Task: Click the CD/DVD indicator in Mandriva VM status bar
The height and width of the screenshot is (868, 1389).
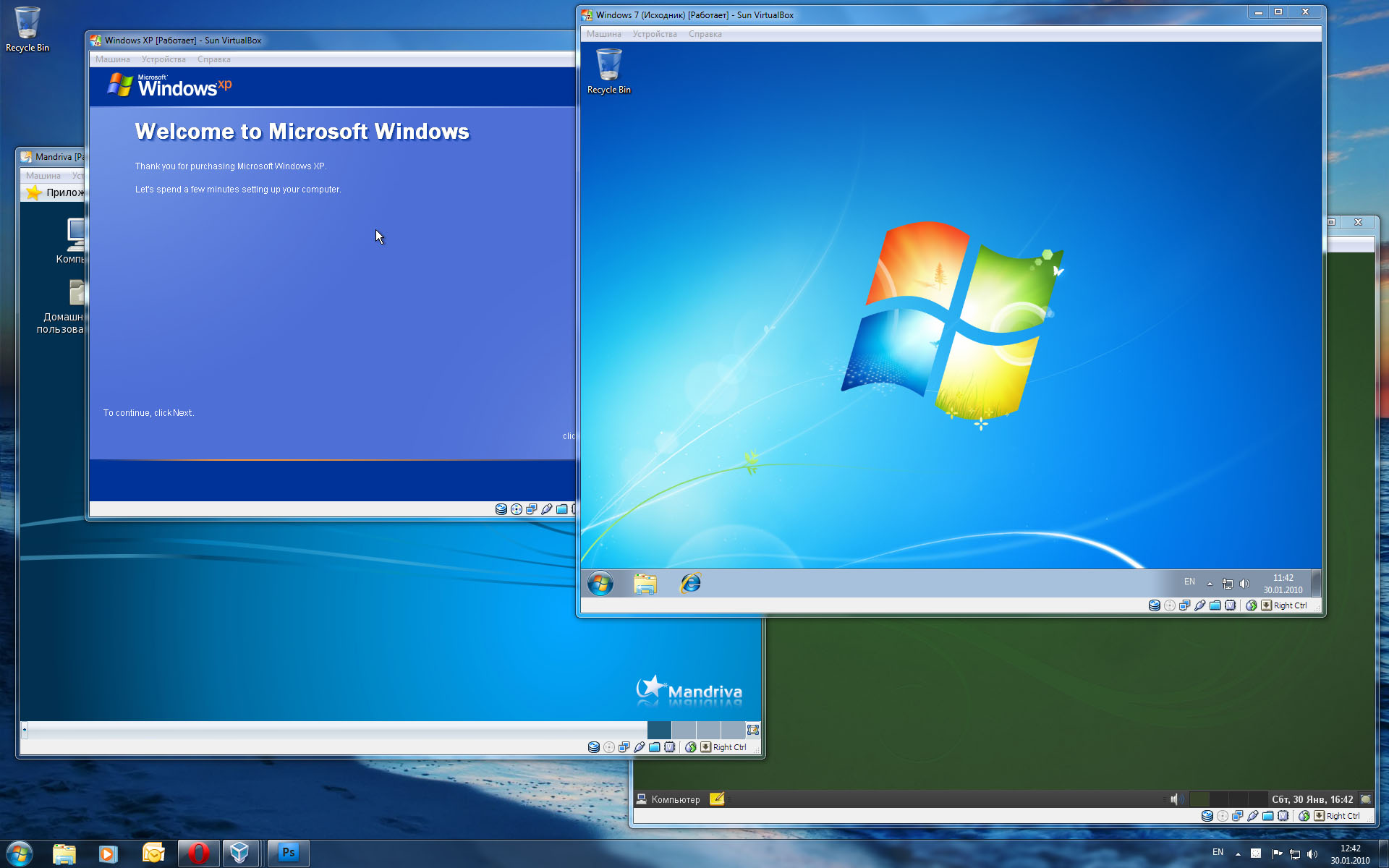Action: [609, 747]
